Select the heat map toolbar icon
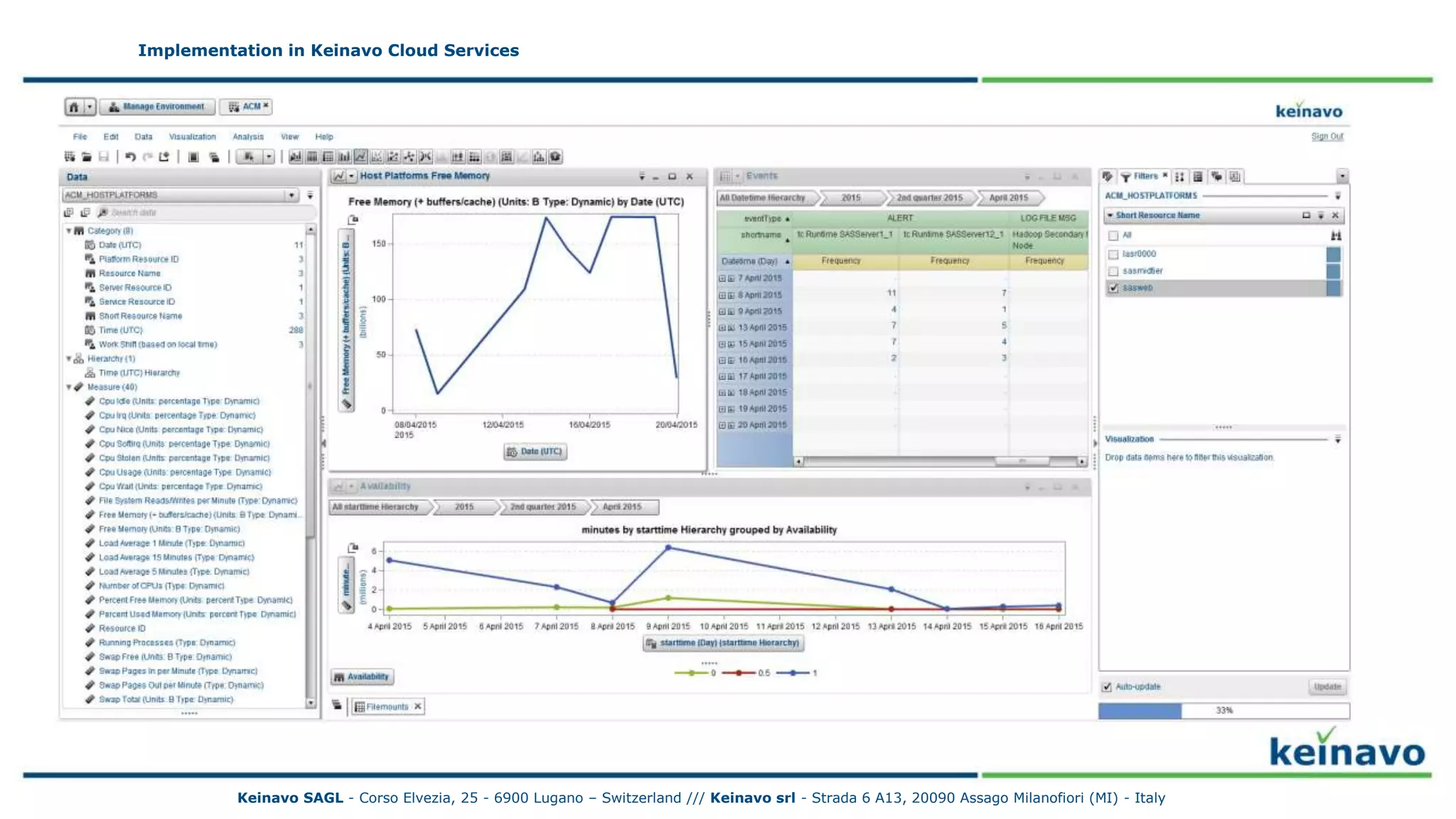 (474, 156)
